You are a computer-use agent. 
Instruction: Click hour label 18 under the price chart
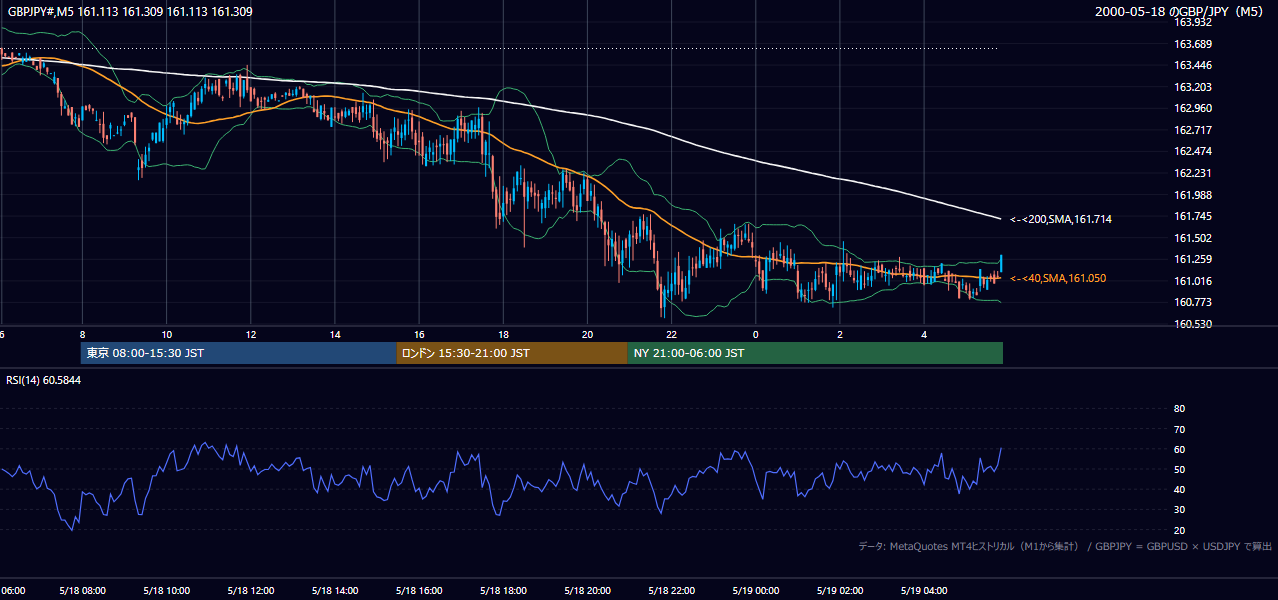pyautogui.click(x=503, y=335)
